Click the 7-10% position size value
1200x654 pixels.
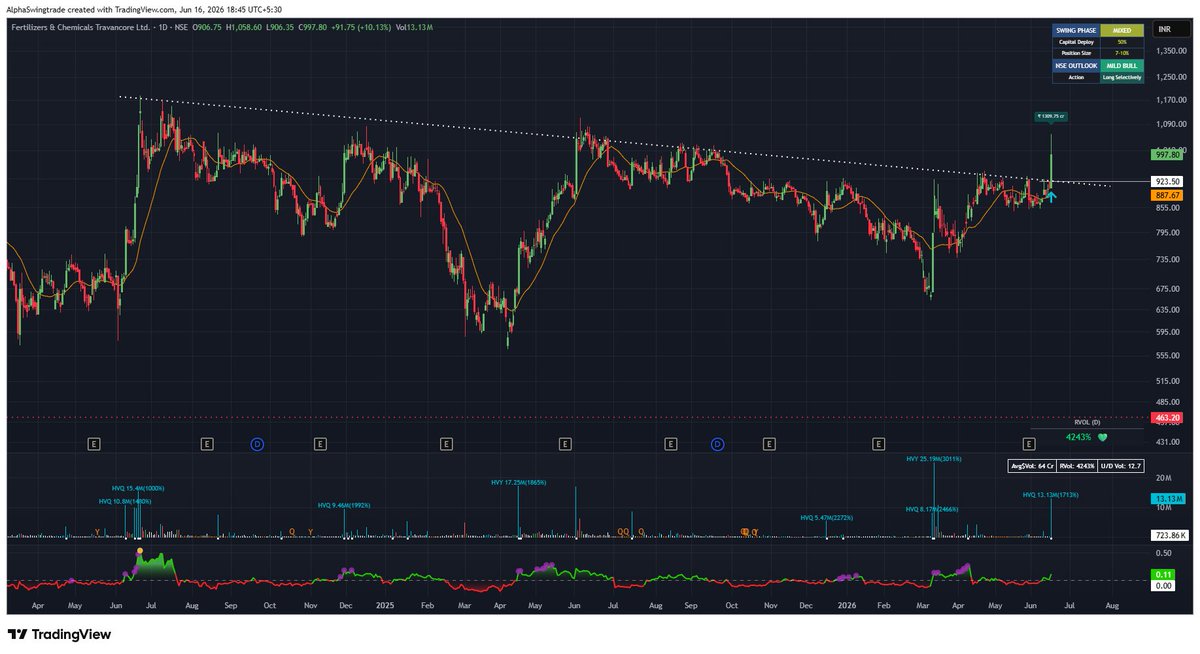pyautogui.click(x=1121, y=53)
